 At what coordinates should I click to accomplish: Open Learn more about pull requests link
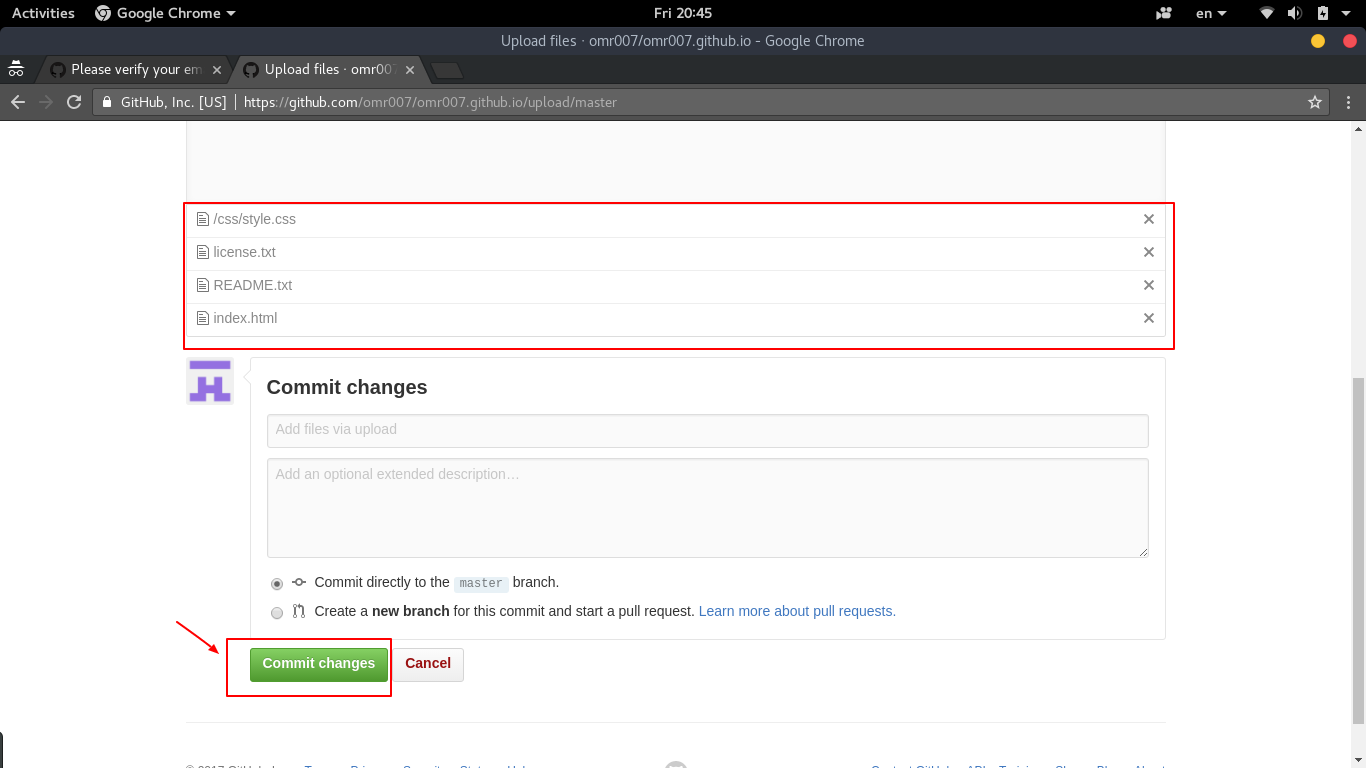(797, 611)
